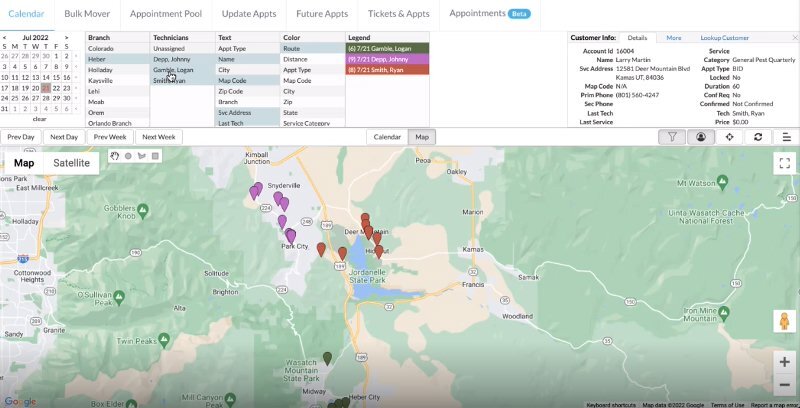Select the hand pan tool on map
Image resolution: width=800 pixels, height=408 pixels.
115,156
